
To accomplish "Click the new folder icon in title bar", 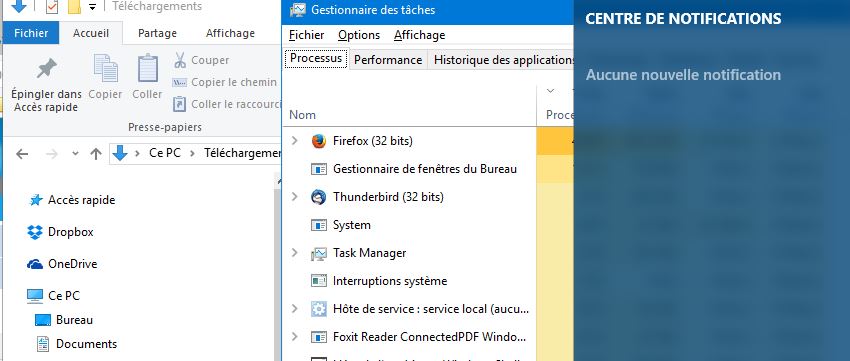I will pyautogui.click(x=74, y=7).
